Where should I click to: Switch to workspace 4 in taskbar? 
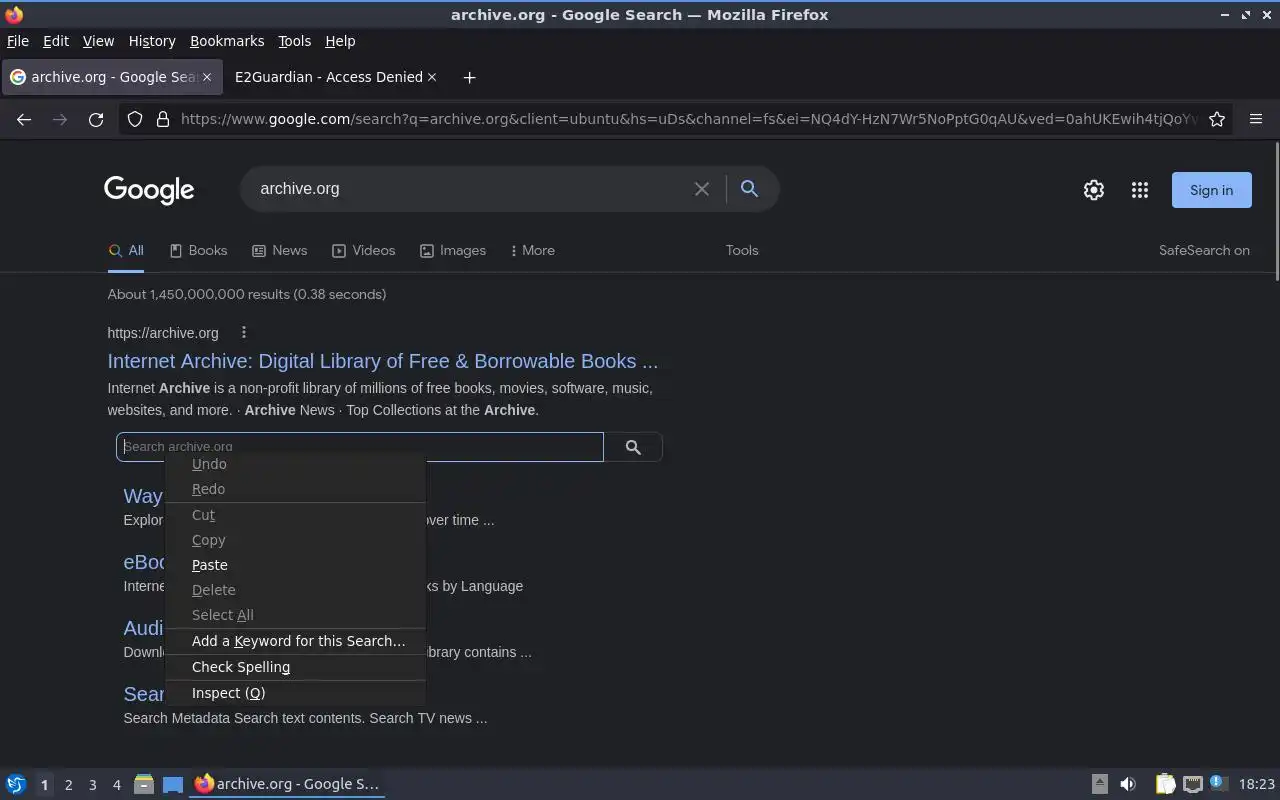point(116,785)
